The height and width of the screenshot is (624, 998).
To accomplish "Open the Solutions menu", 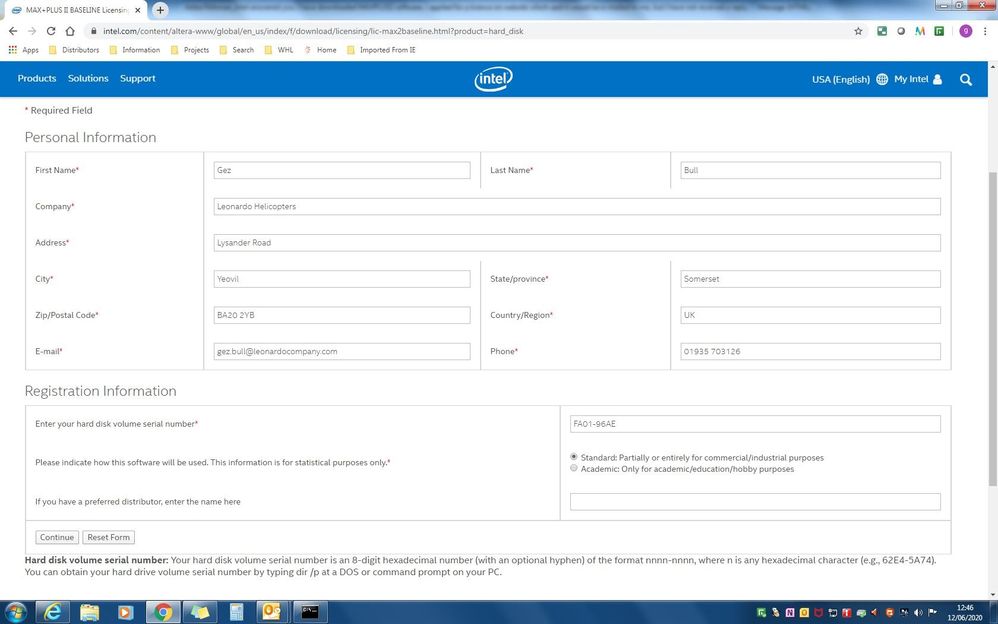I will click(88, 78).
